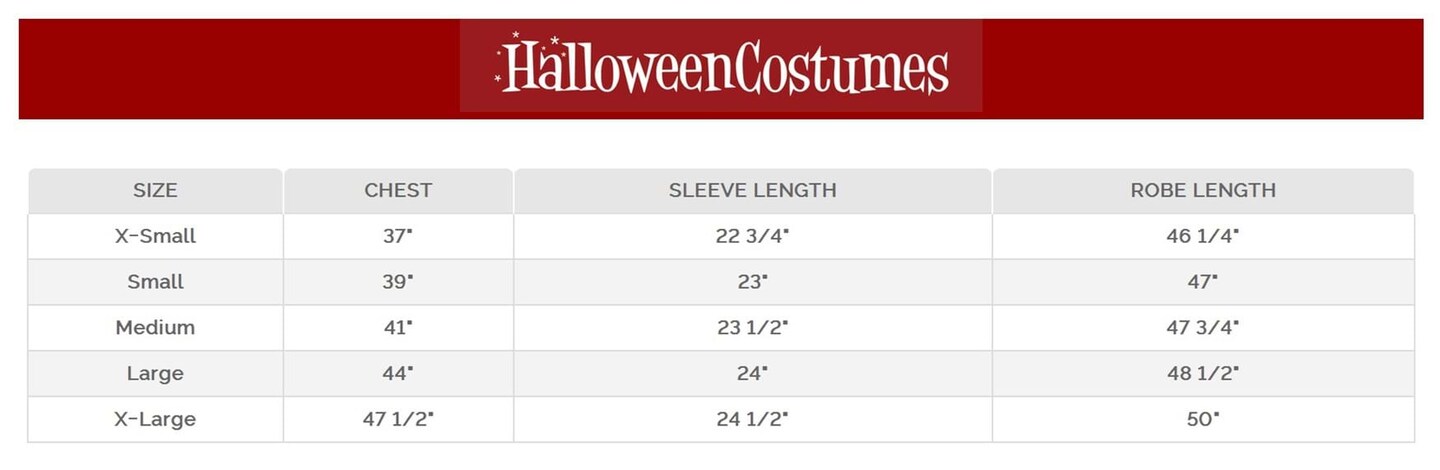Click the ROBE LENGTH column header
The height and width of the screenshot is (470, 1440).
1203,190
